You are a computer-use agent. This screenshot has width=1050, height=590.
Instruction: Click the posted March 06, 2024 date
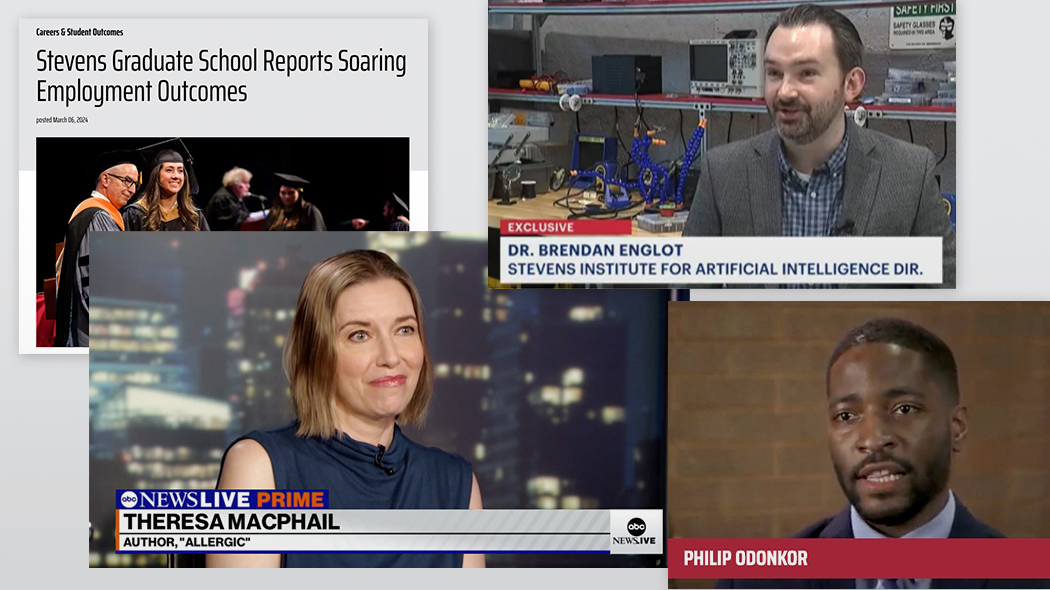pos(62,120)
